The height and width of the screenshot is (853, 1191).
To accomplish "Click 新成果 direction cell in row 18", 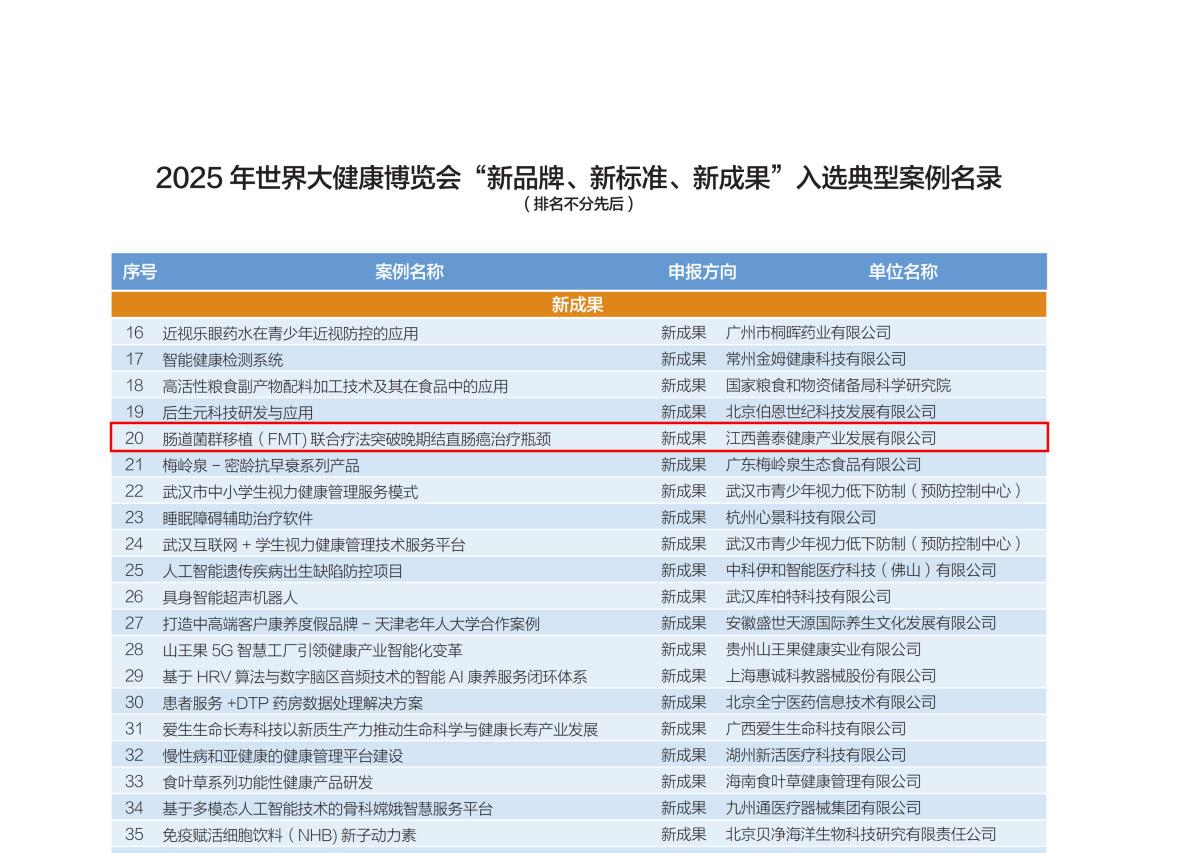I will (x=684, y=385).
